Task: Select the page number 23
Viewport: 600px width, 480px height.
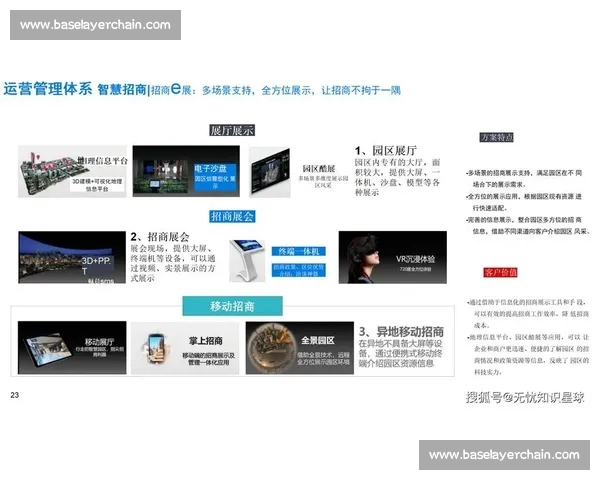Action: [x=15, y=395]
